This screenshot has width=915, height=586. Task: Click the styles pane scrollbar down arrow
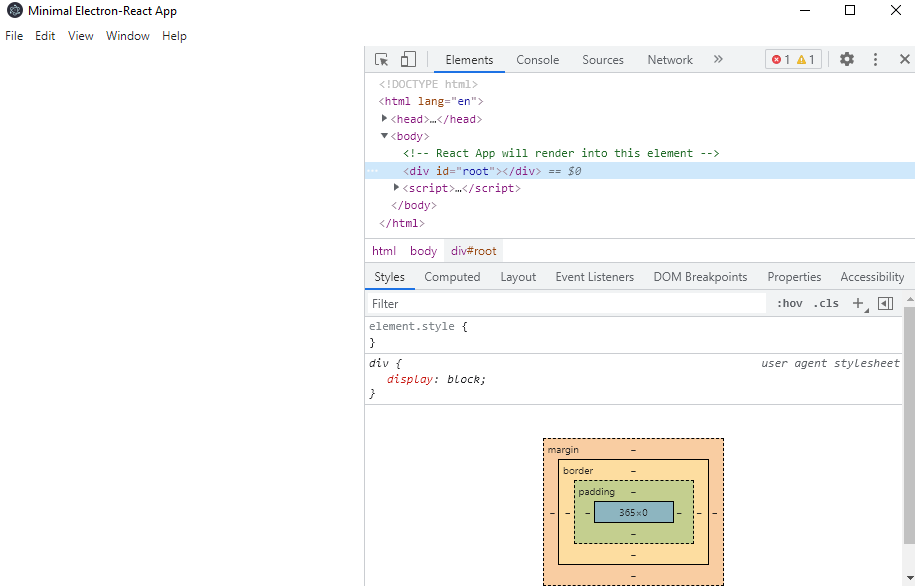click(909, 578)
